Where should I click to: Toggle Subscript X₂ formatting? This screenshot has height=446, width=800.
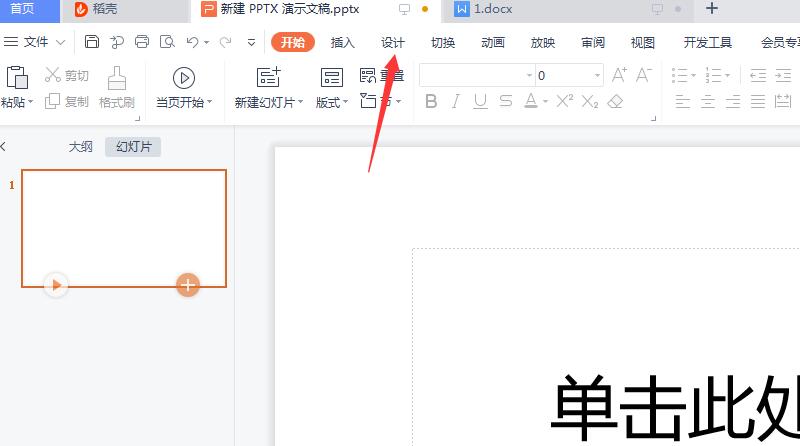[589, 101]
